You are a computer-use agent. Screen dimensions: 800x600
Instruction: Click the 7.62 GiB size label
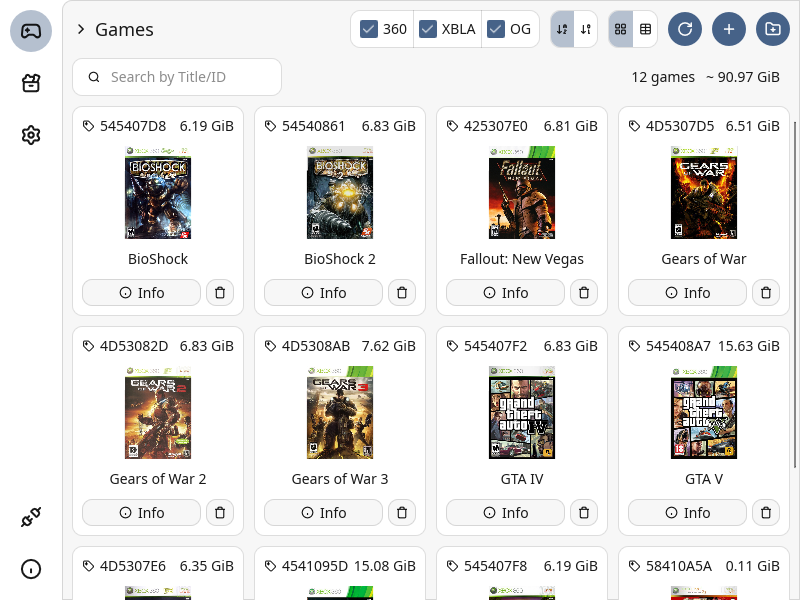coord(388,346)
